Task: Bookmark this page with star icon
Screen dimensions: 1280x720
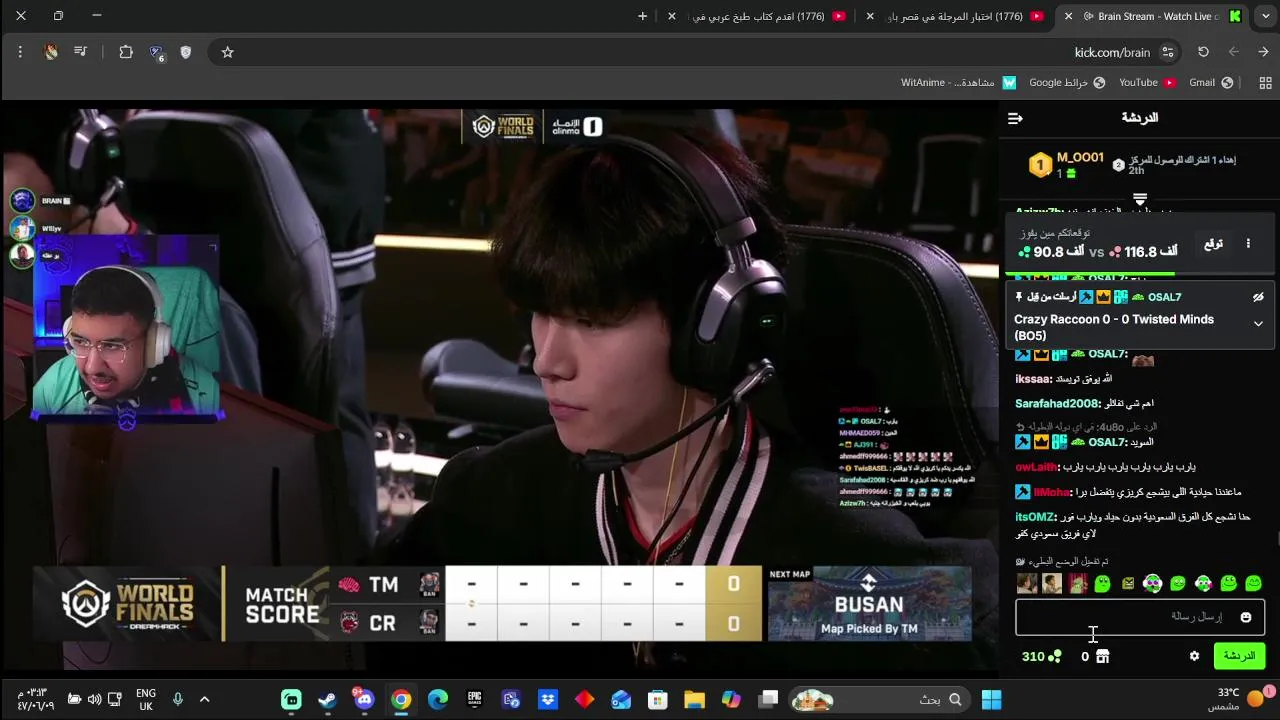Action: 227,52
